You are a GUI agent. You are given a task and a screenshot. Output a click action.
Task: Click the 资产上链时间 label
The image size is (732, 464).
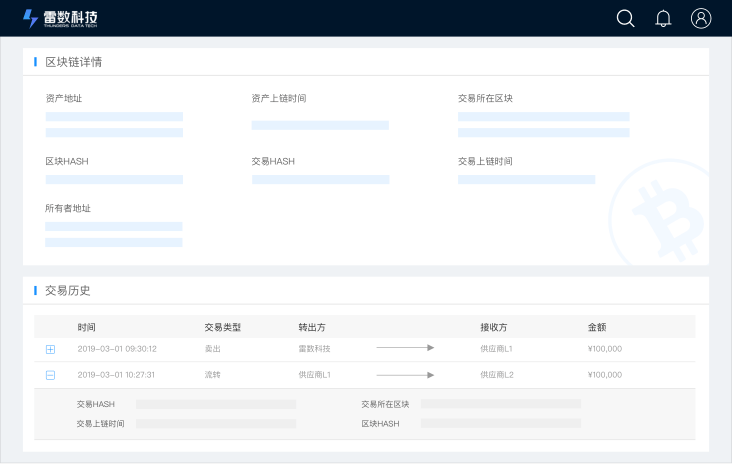tap(279, 98)
